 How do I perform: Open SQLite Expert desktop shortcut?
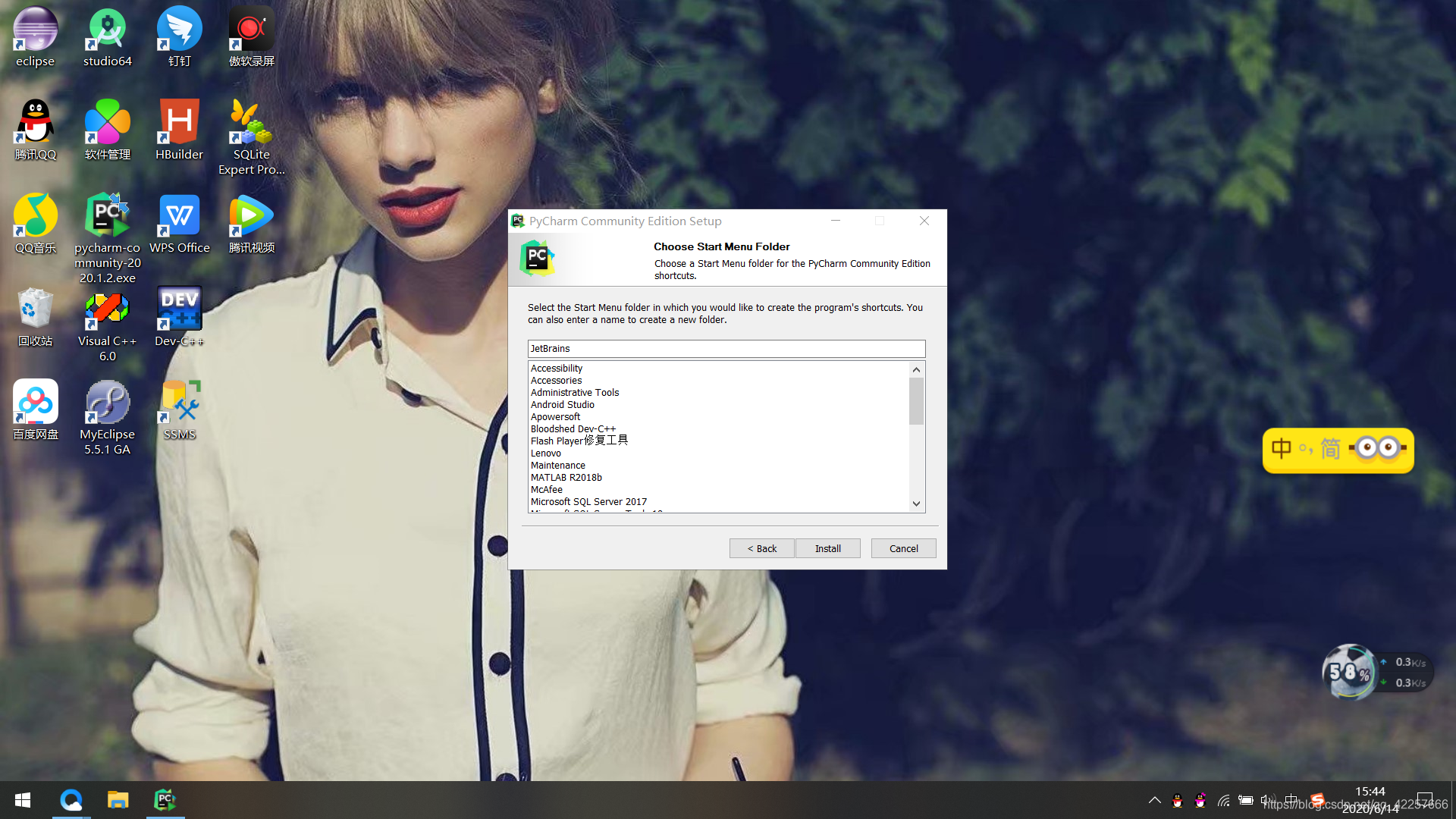pyautogui.click(x=251, y=136)
